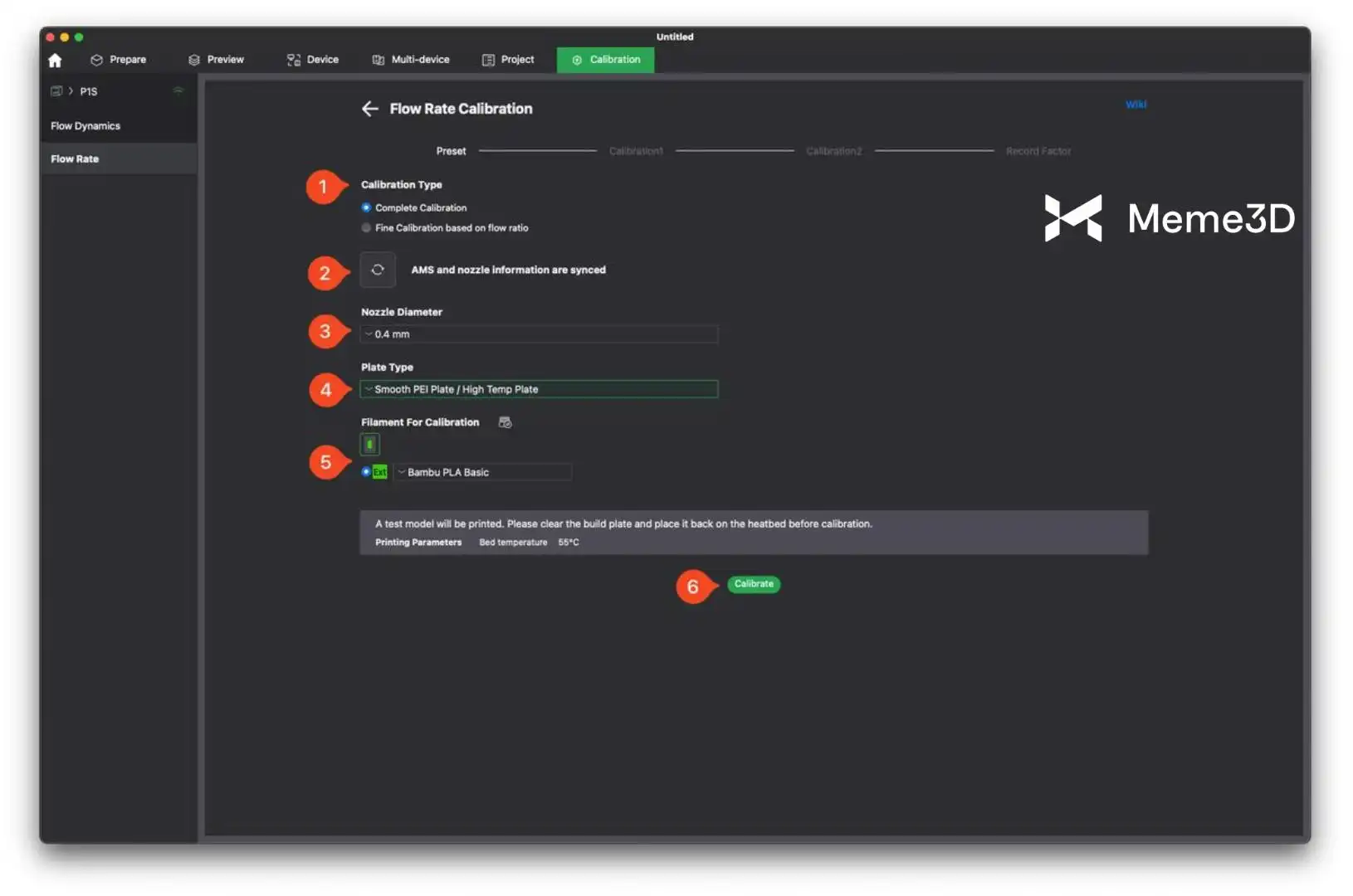Image resolution: width=1353 pixels, height=896 pixels.
Task: Click the Prepare cube icon
Action: pyautogui.click(x=96, y=60)
